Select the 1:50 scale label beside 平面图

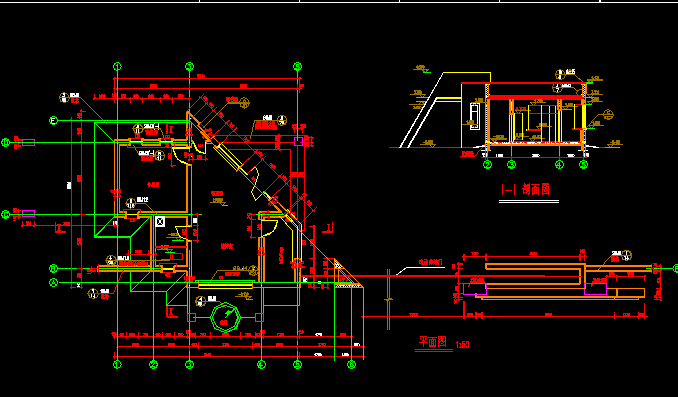(x=462, y=345)
